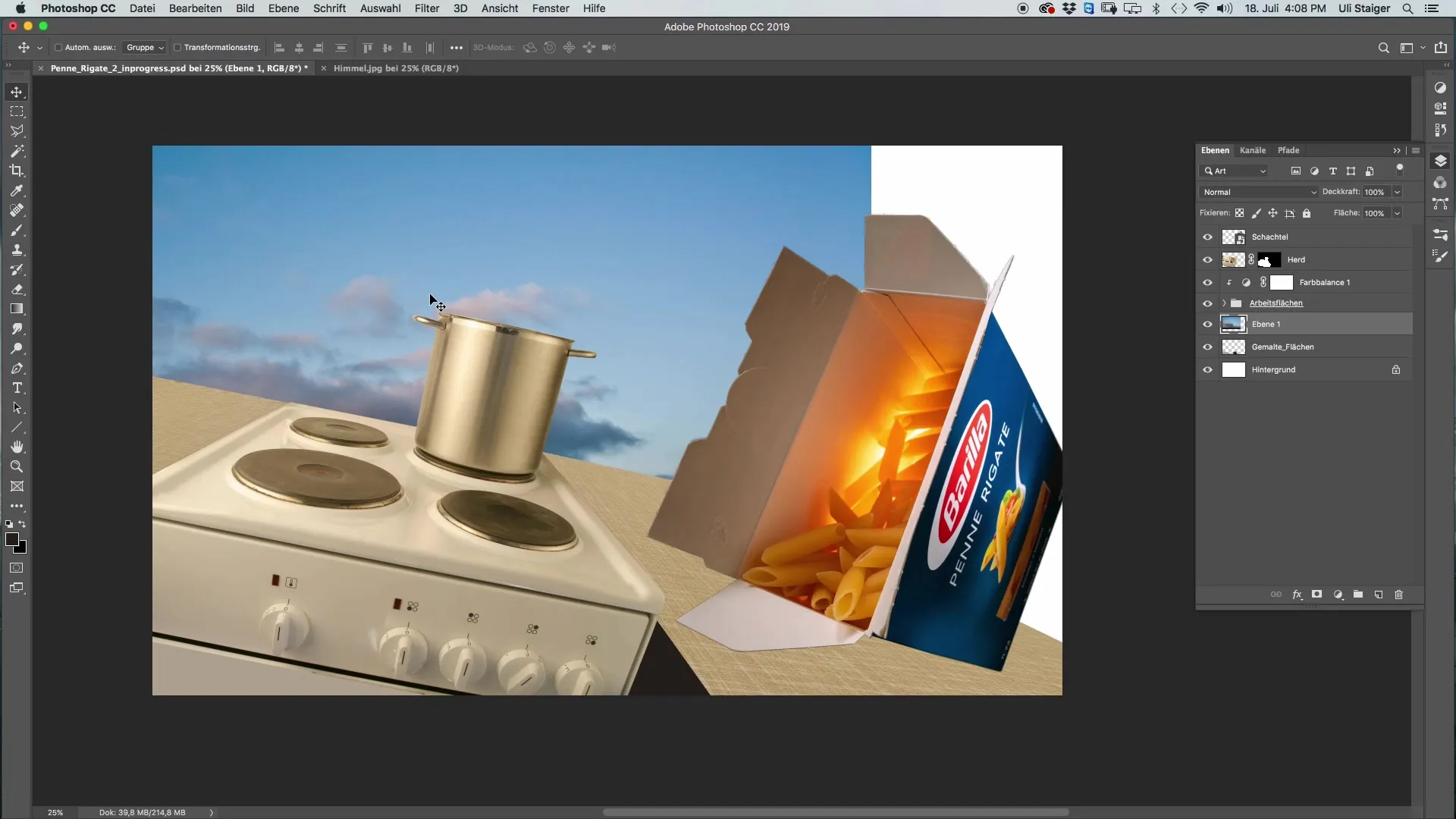Image resolution: width=1456 pixels, height=819 pixels.
Task: Select the Magic Wand tool
Action: point(17,151)
